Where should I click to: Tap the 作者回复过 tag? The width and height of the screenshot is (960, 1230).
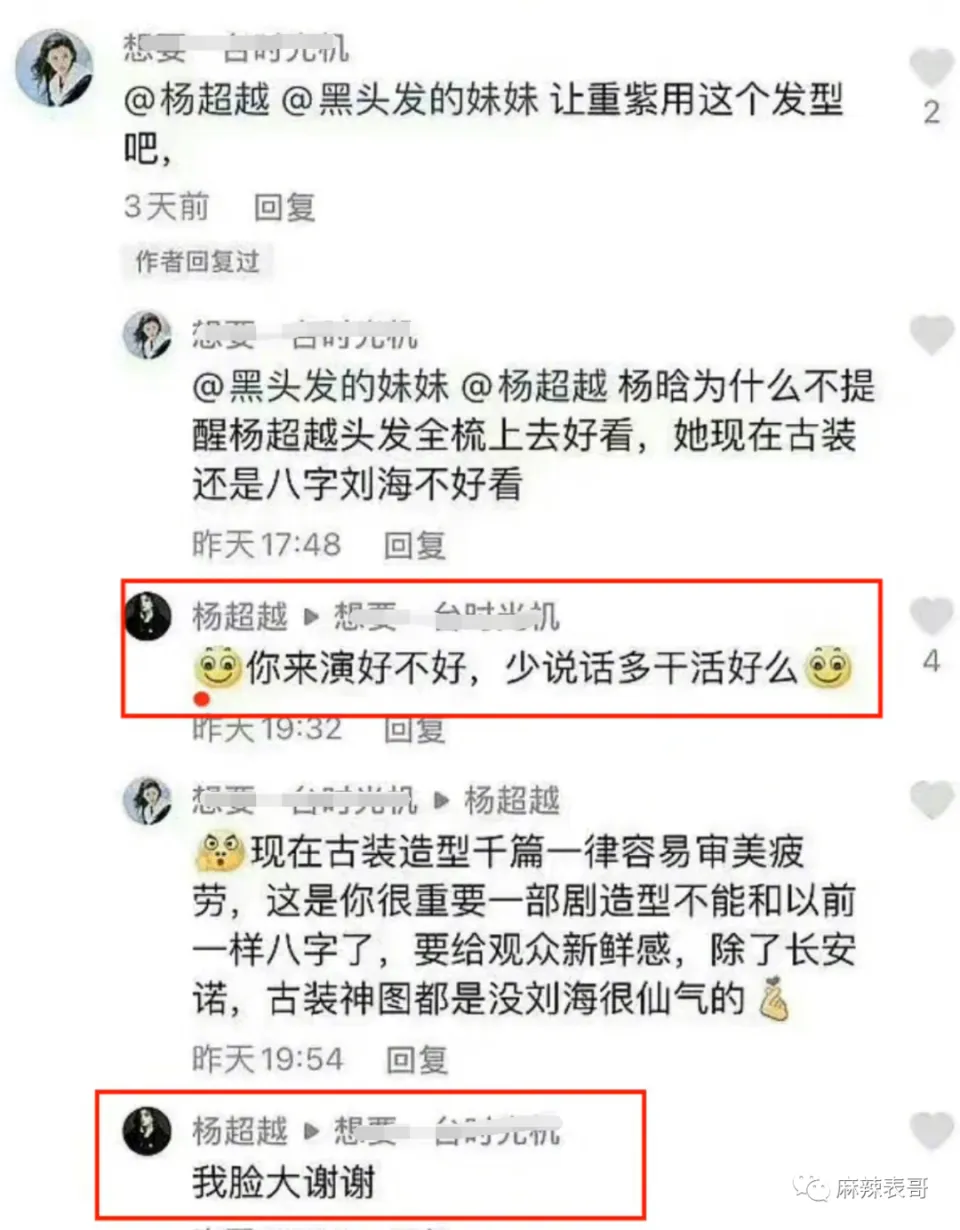197,262
